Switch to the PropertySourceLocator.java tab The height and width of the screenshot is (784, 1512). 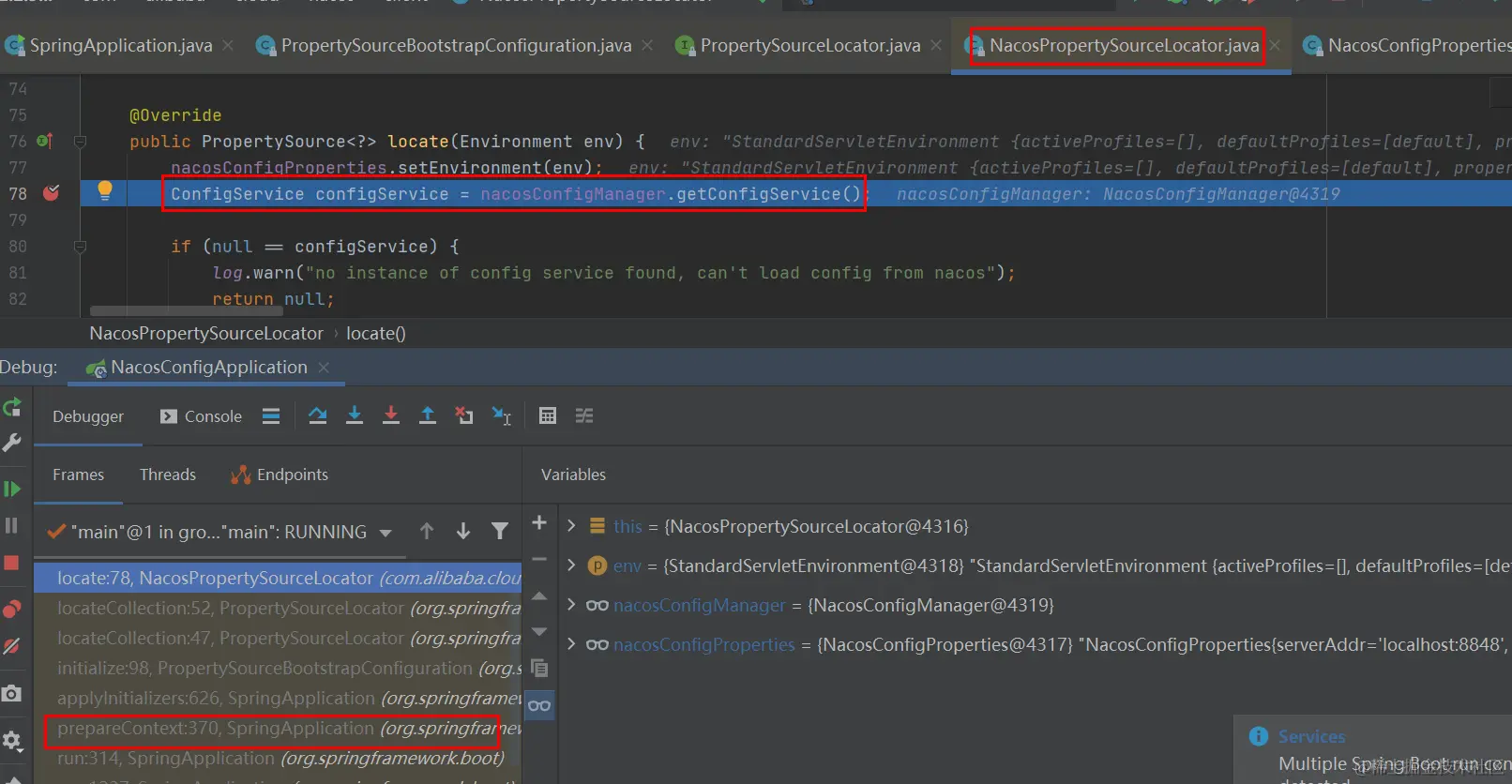[809, 45]
